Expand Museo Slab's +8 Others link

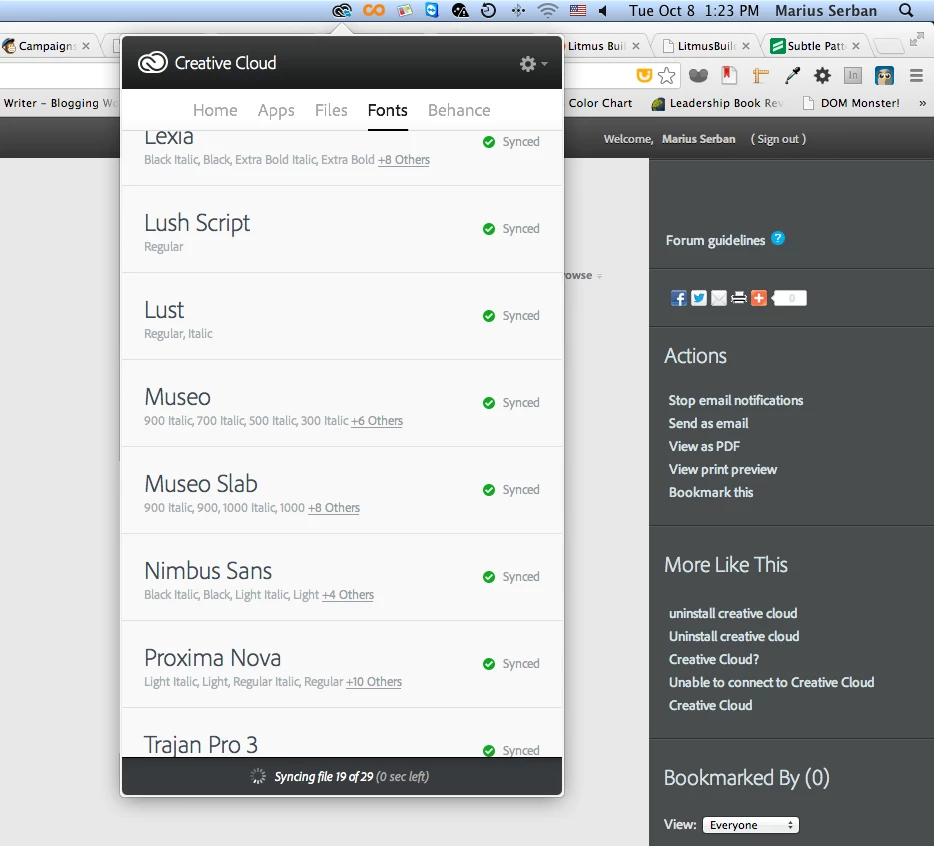pos(334,508)
